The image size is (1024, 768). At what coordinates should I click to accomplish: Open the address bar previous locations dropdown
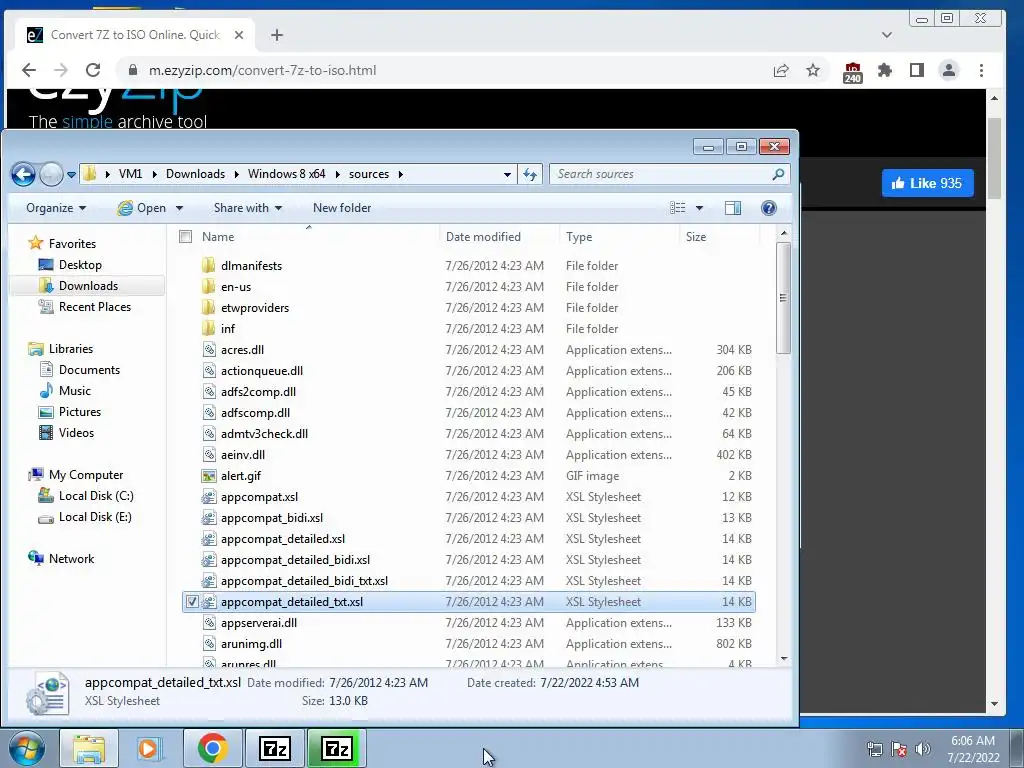pos(507,175)
